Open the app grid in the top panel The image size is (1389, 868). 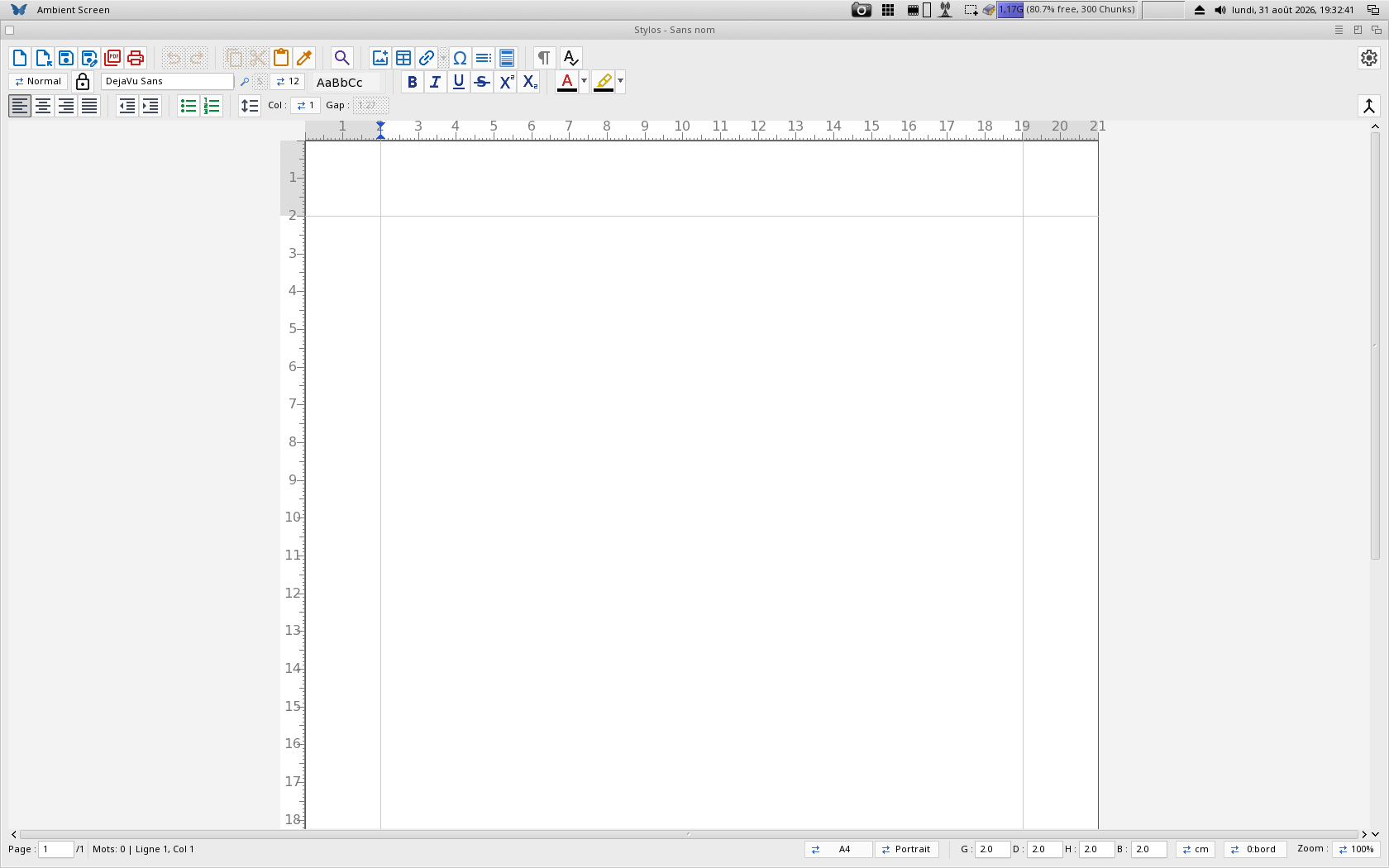pyautogui.click(x=888, y=10)
